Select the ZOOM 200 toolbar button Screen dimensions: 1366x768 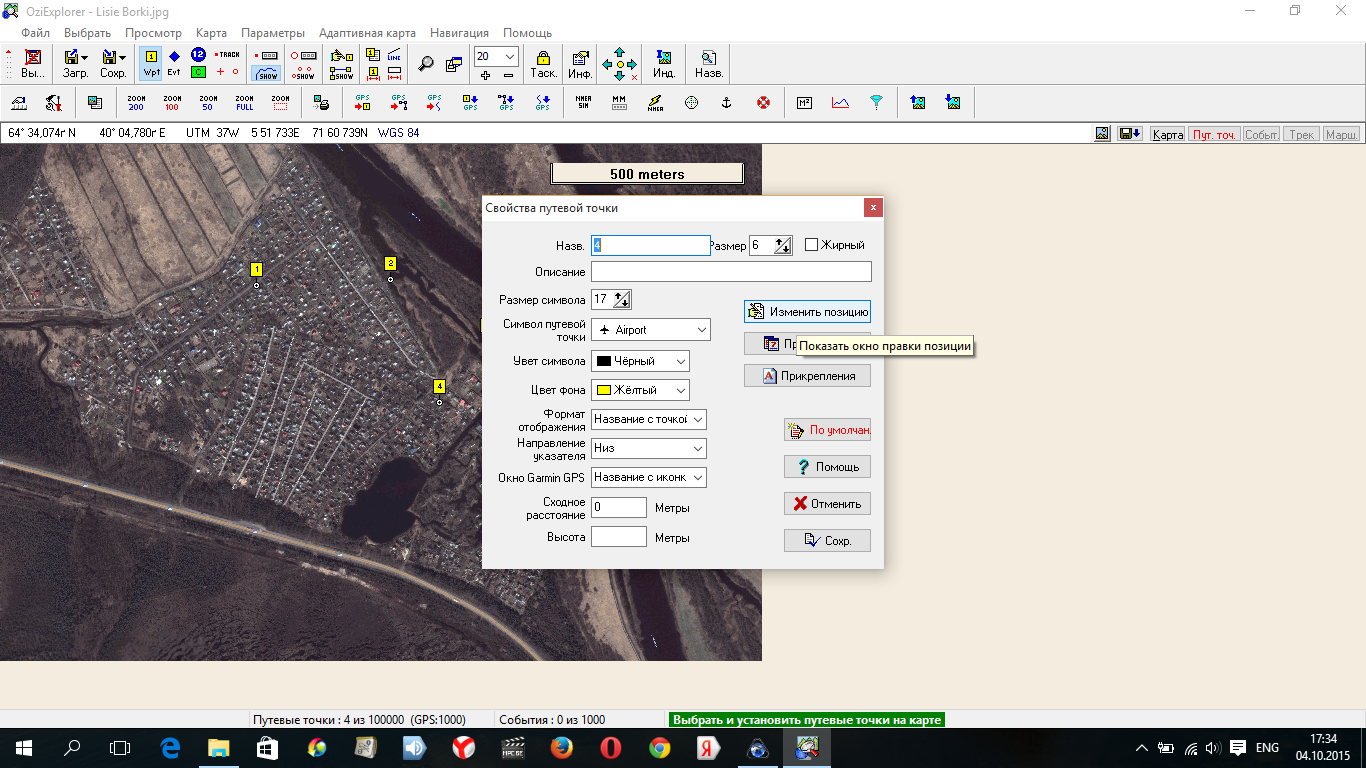[x=136, y=102]
